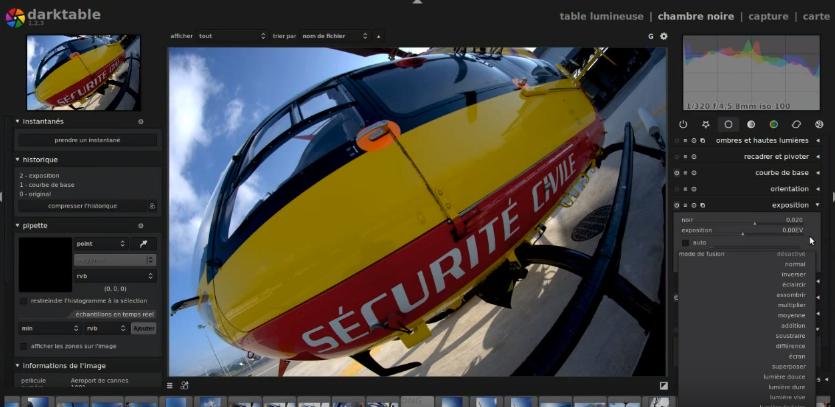Select history item '2 - exposition'
This screenshot has height=407, width=835.
point(39,175)
